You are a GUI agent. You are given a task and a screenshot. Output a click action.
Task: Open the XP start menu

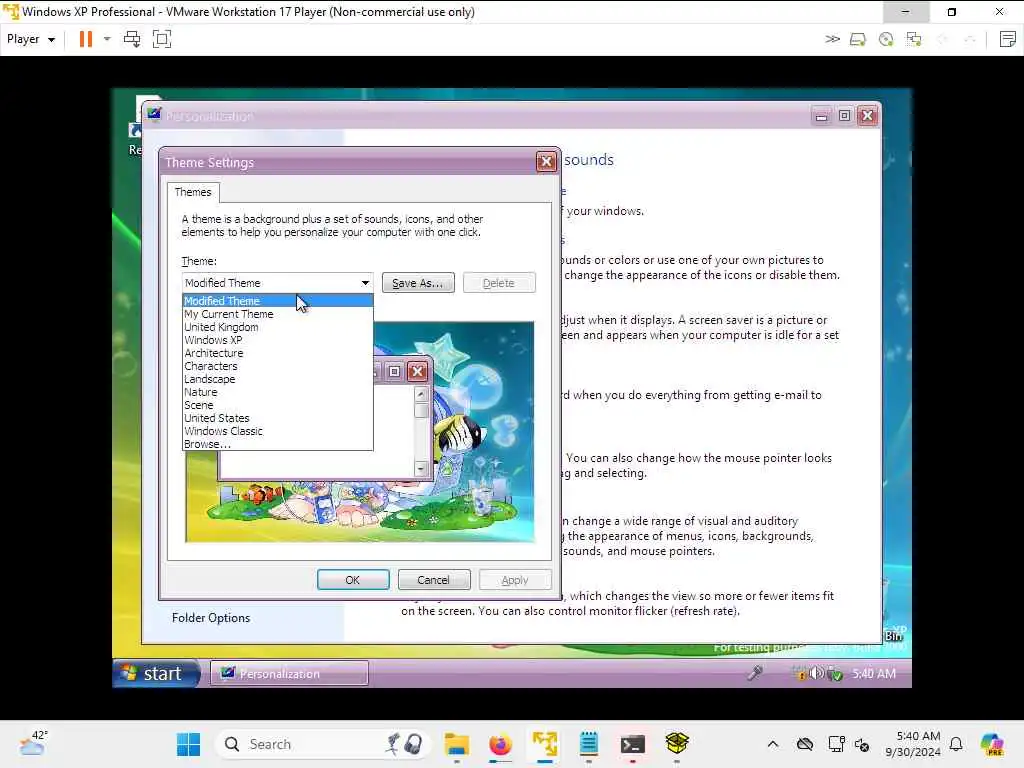156,673
